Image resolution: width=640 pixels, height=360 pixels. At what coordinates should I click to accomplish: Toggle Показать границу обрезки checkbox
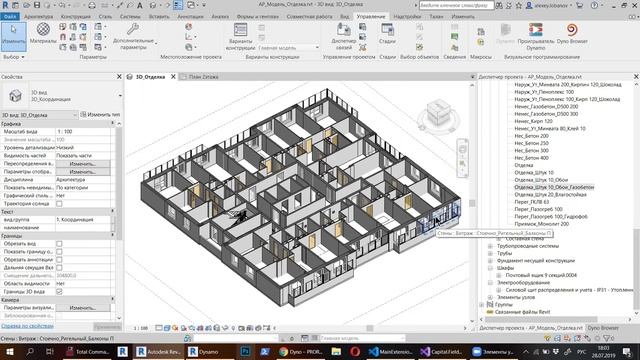[59, 251]
